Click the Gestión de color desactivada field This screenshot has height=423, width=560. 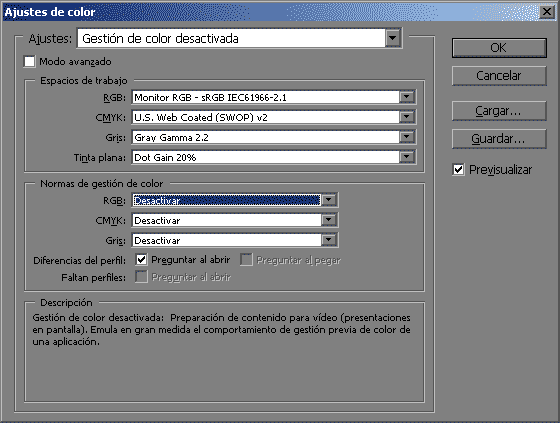coord(231,38)
